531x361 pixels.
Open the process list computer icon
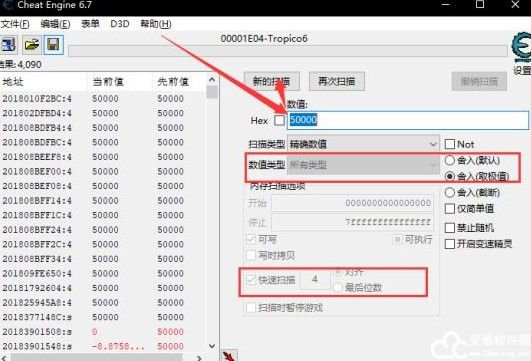8,45
